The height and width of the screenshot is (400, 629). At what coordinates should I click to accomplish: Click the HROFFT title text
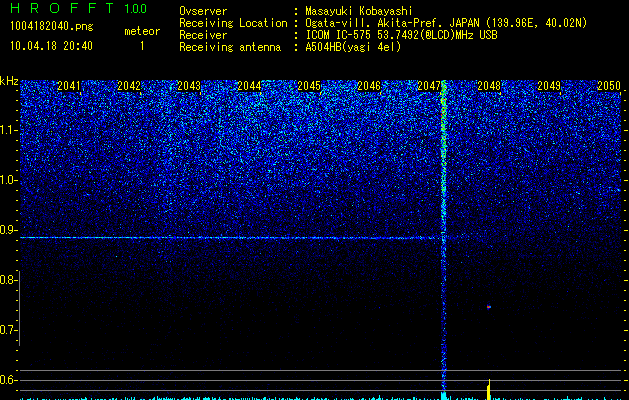pos(61,8)
